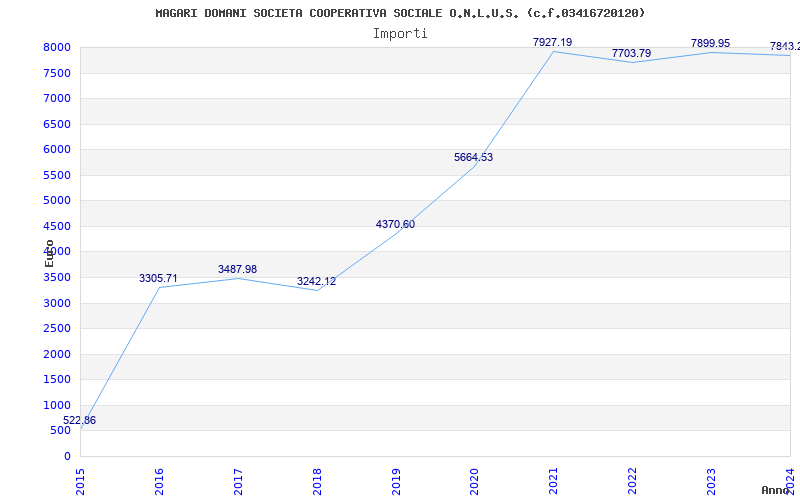800x500 pixels.
Task: Click the y-axis value 5500
Action: [x=57, y=176]
